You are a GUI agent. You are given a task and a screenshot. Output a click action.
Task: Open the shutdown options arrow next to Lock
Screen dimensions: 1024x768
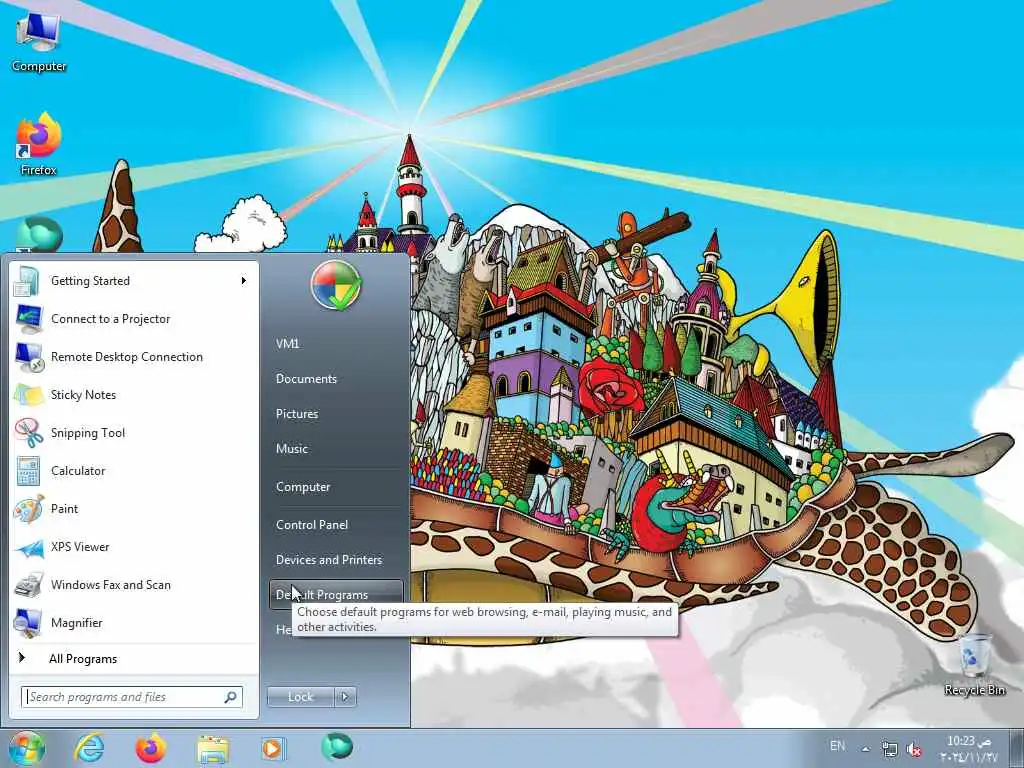click(345, 697)
